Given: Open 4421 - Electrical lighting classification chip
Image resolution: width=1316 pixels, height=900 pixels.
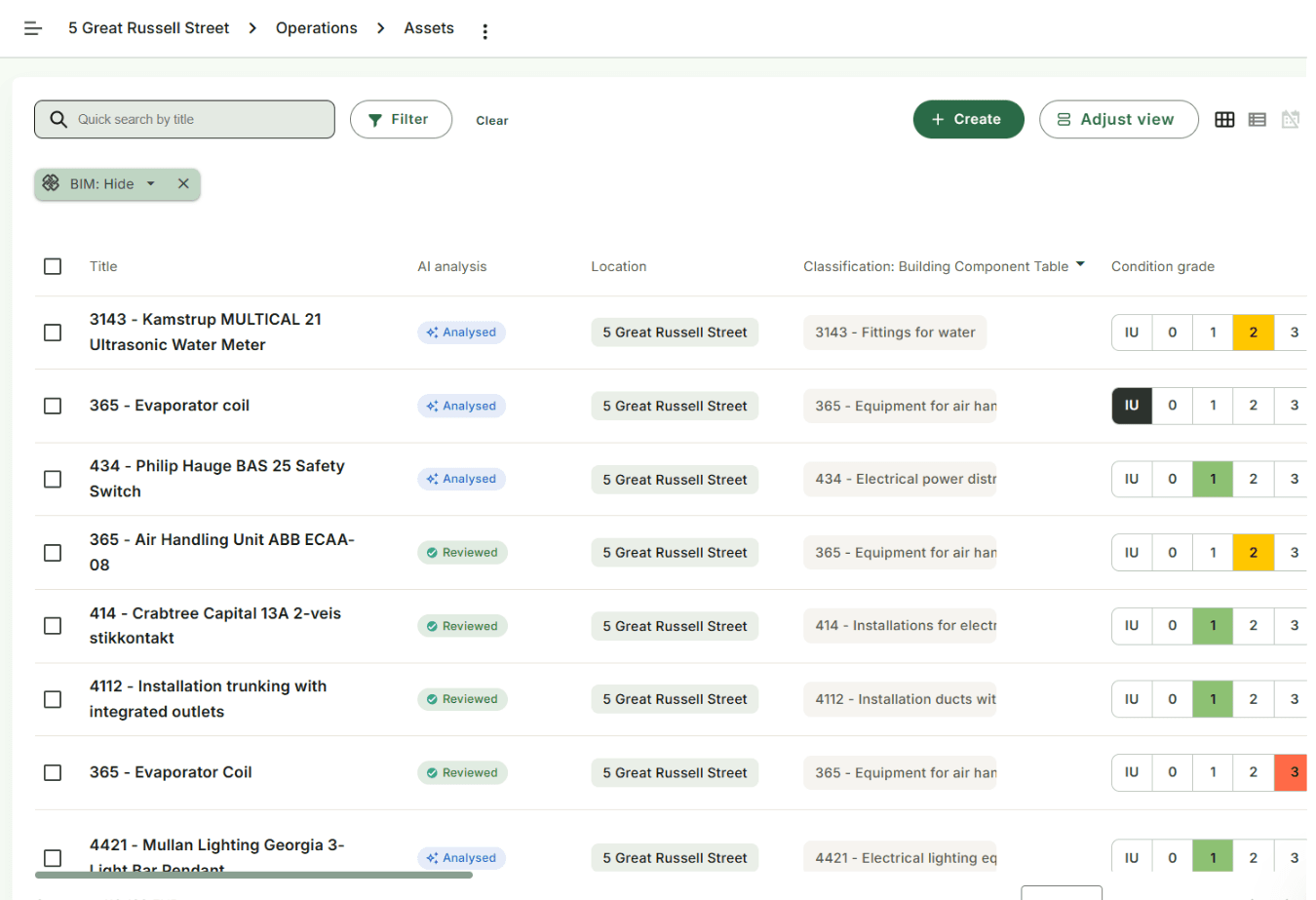Looking at the screenshot, I should coord(900,858).
